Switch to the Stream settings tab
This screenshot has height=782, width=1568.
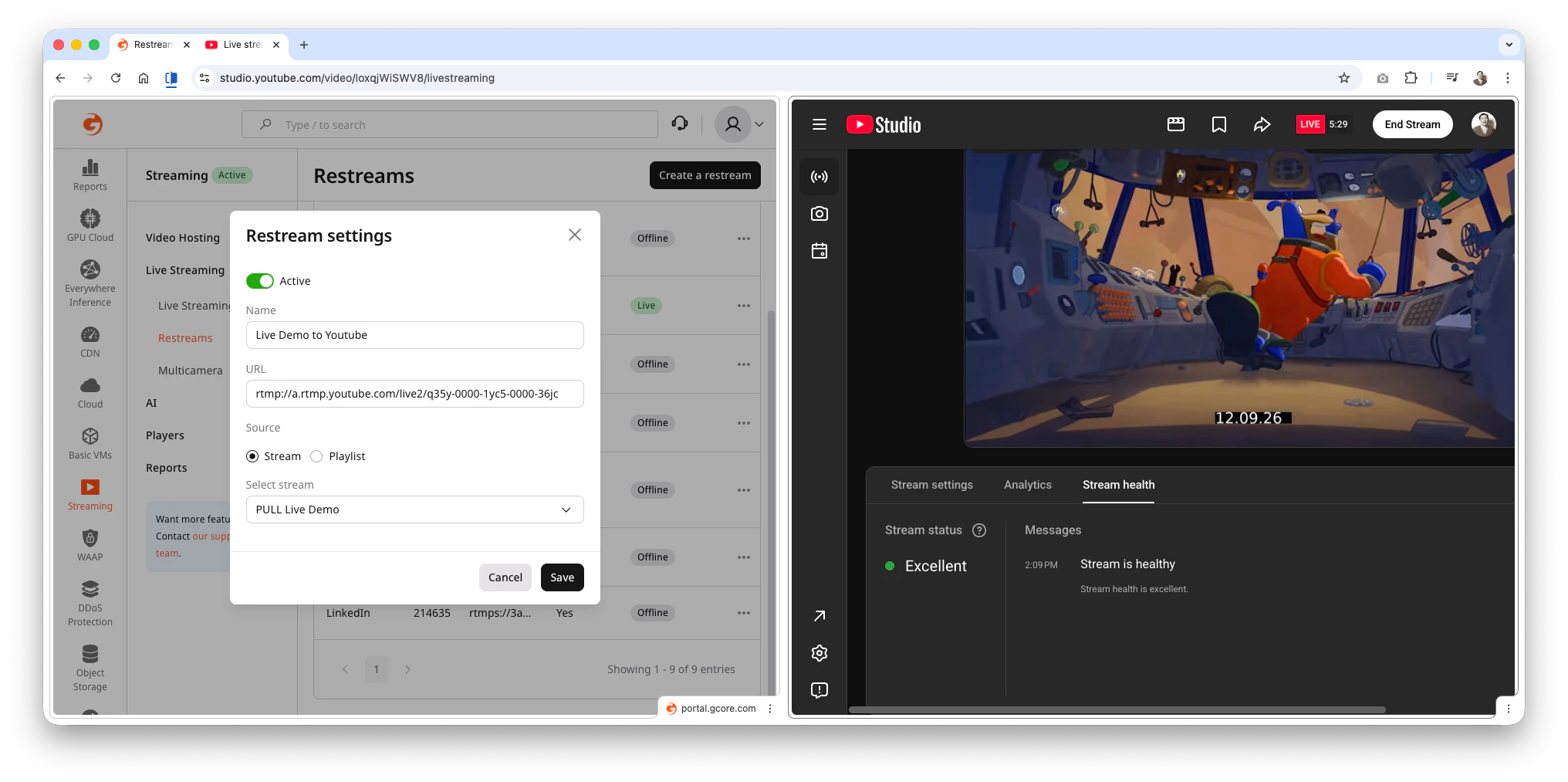932,485
